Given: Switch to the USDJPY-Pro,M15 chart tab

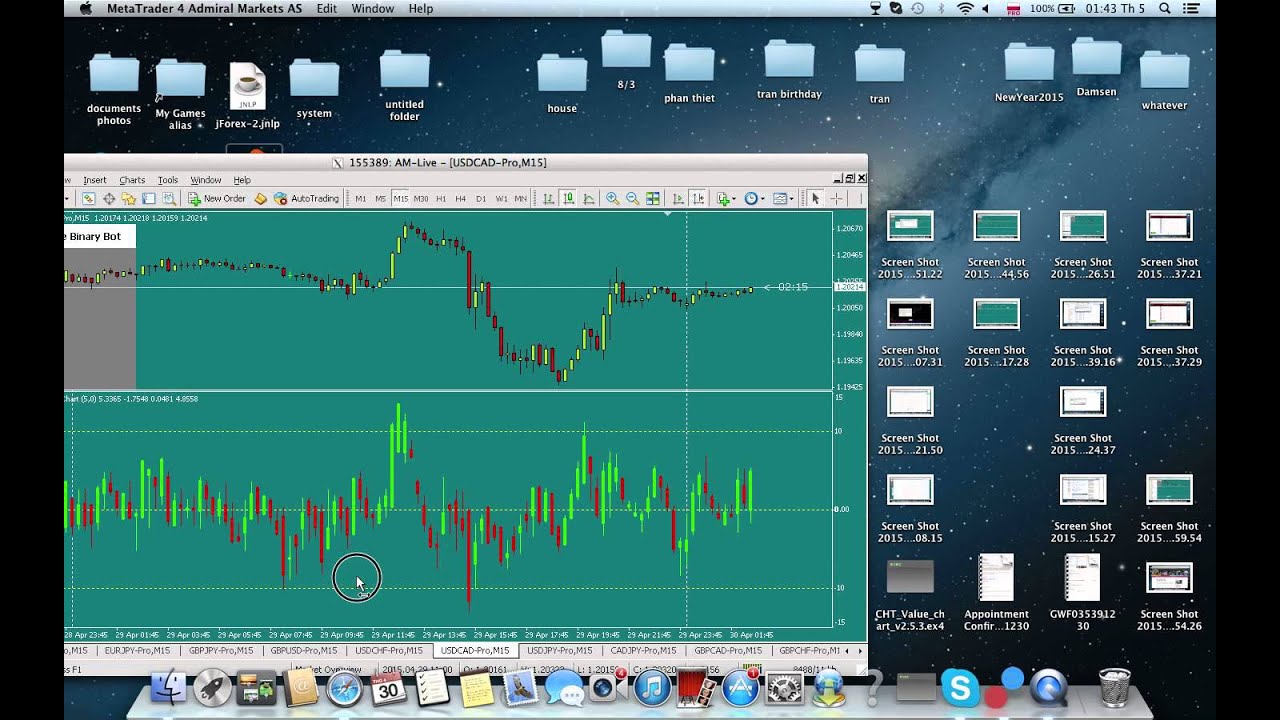Looking at the screenshot, I should pos(558,650).
